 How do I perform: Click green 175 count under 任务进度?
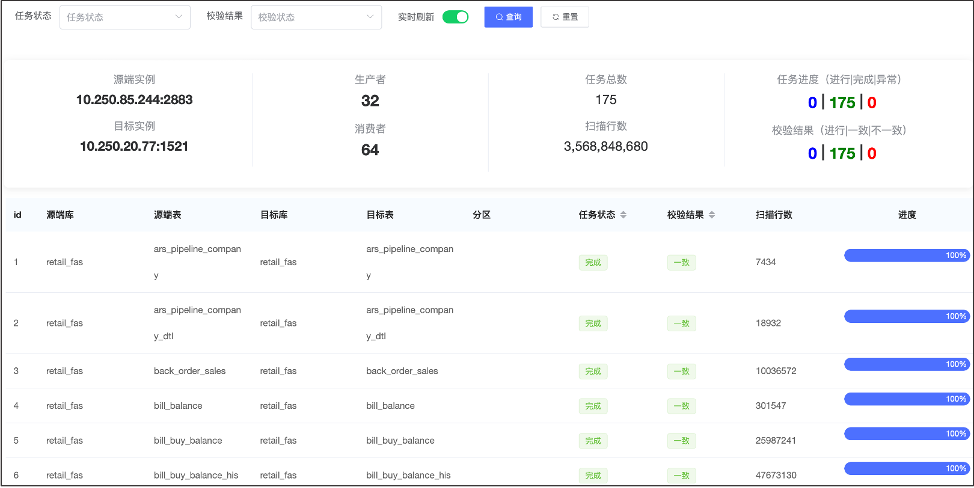[842, 102]
